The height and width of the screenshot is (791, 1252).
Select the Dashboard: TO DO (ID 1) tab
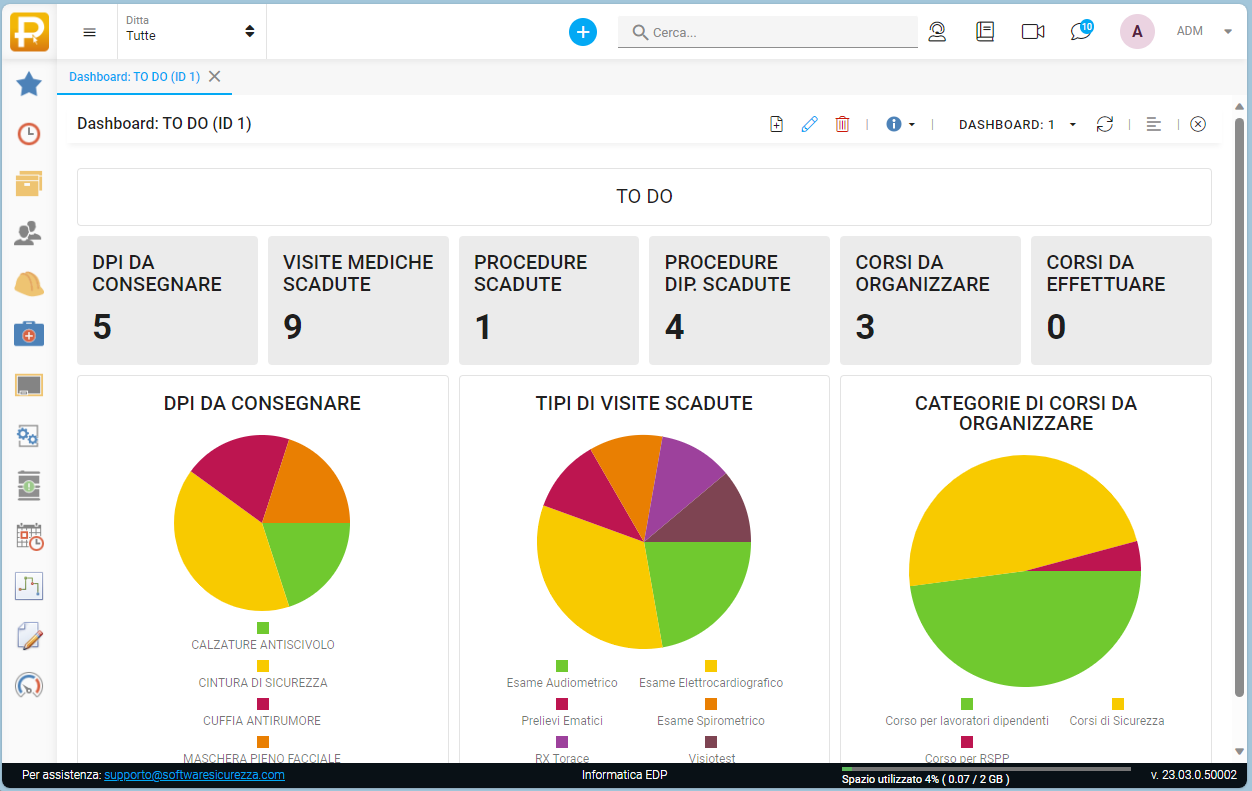[134, 77]
